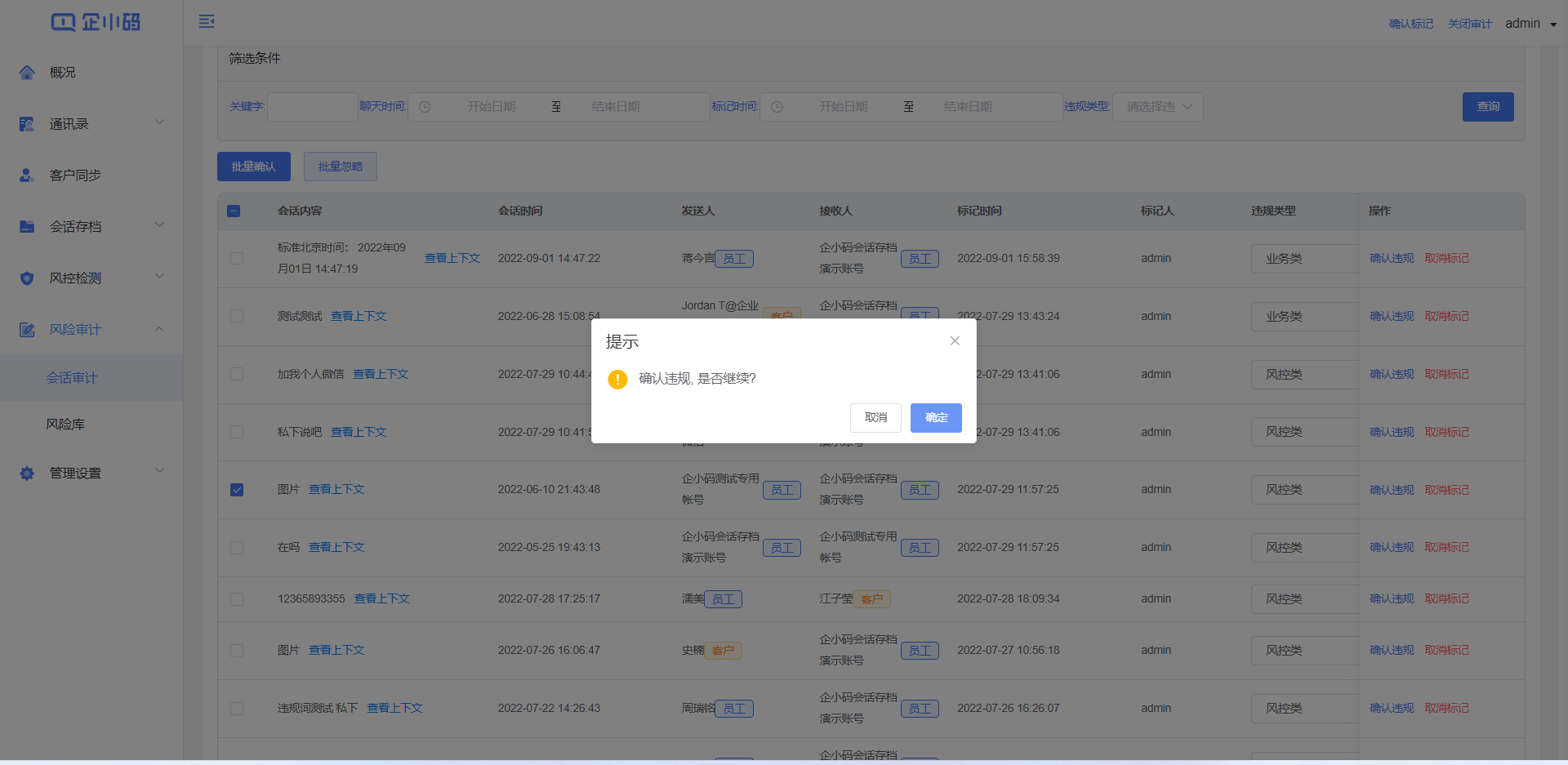Click the 标记时间 column header
Viewport: 1568px width, 765px height.
[979, 211]
